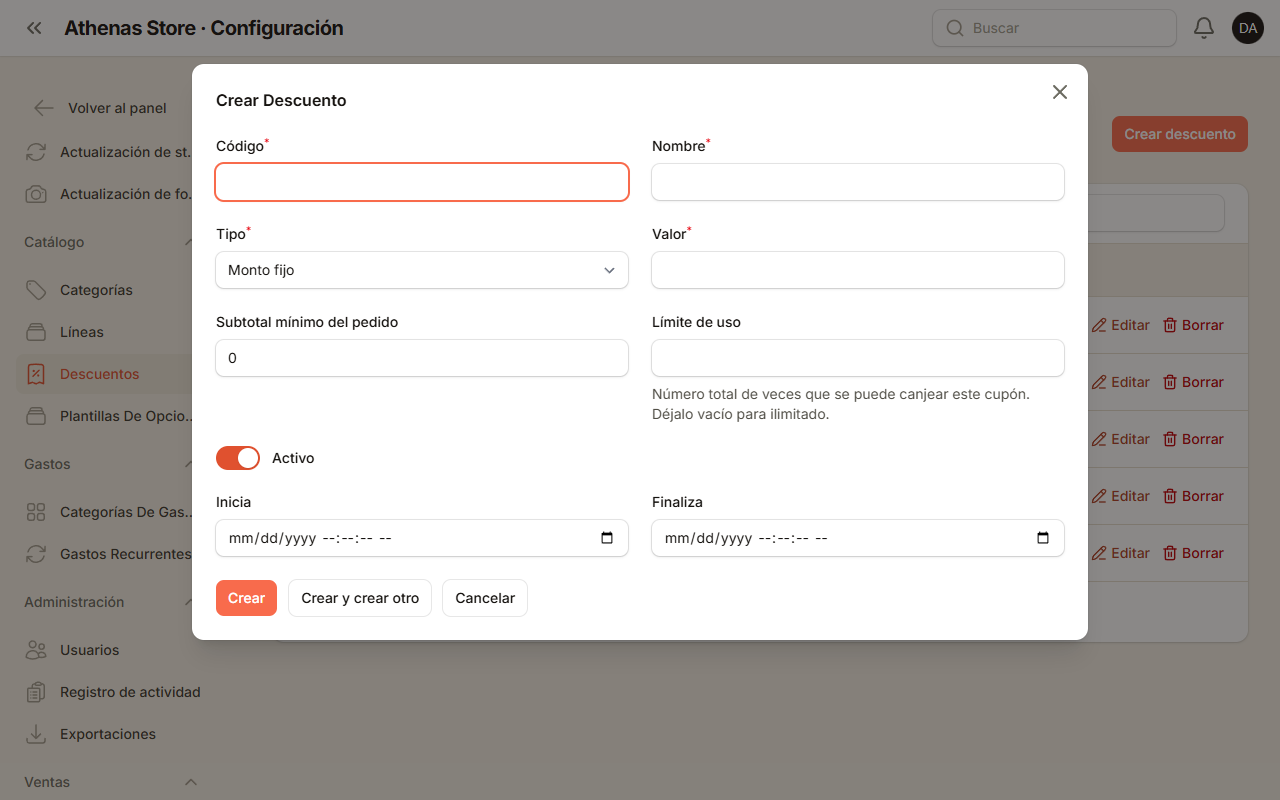Screen dimensions: 1280x800
Task: Click the Crear button
Action: (246, 598)
